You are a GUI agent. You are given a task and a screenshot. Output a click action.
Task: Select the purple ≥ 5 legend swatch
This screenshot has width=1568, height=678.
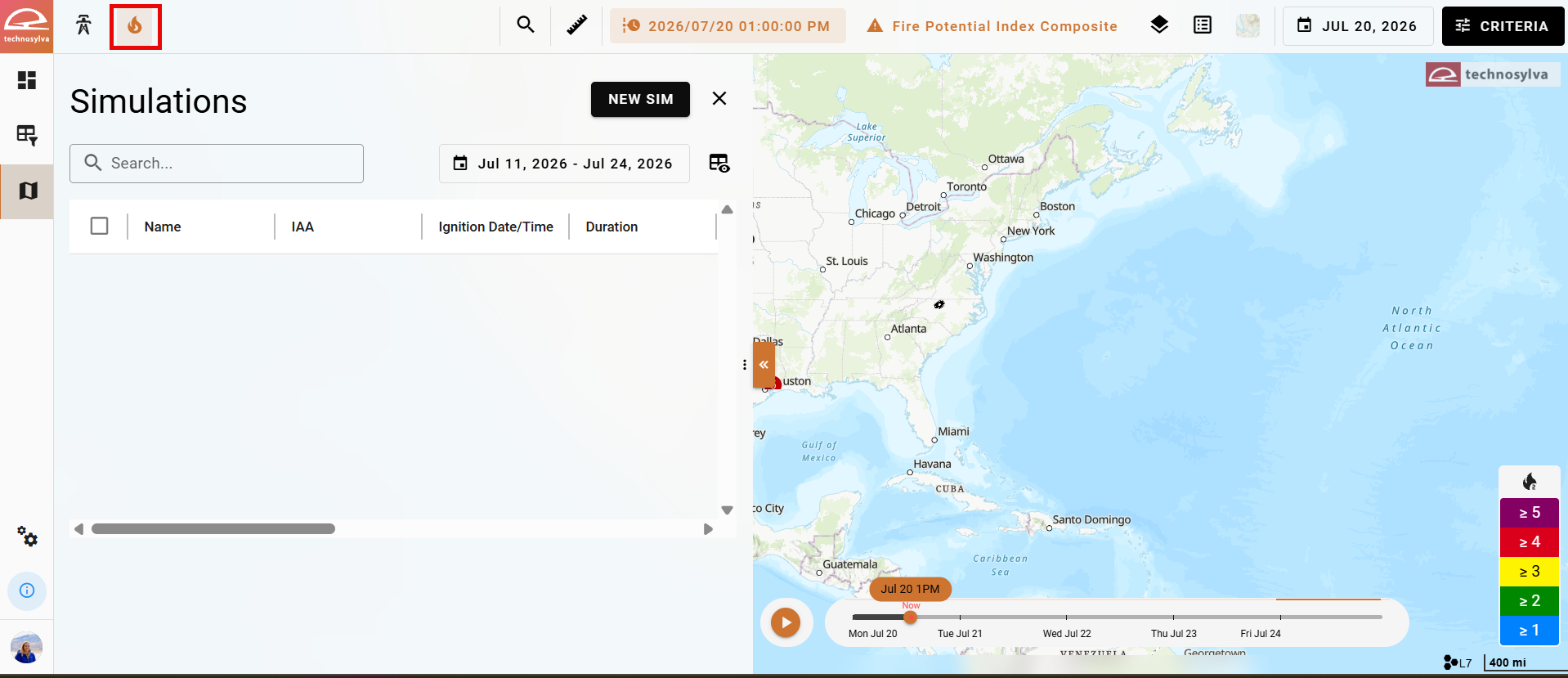[x=1529, y=513]
